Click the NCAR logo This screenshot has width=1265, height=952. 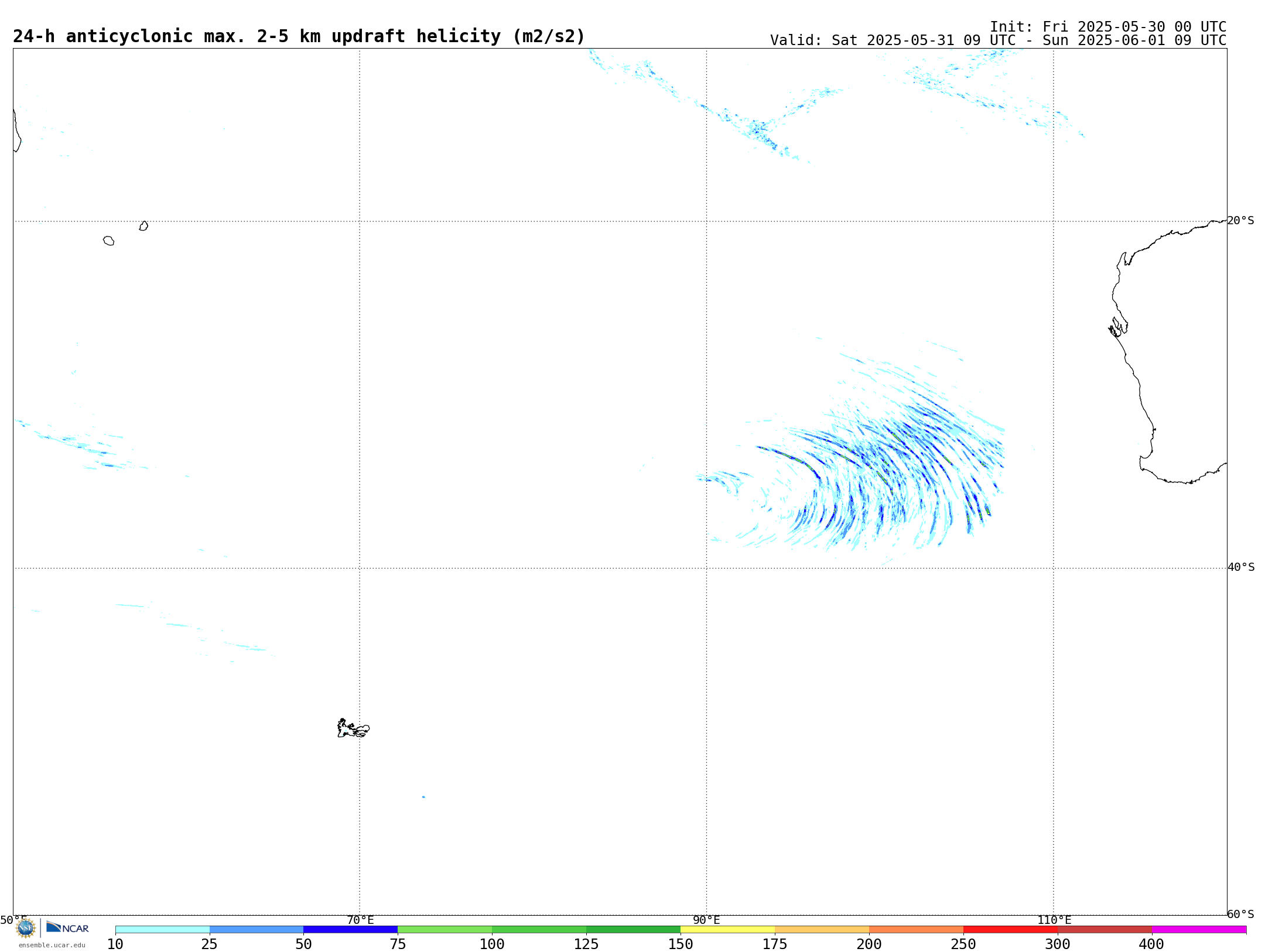click(67, 927)
